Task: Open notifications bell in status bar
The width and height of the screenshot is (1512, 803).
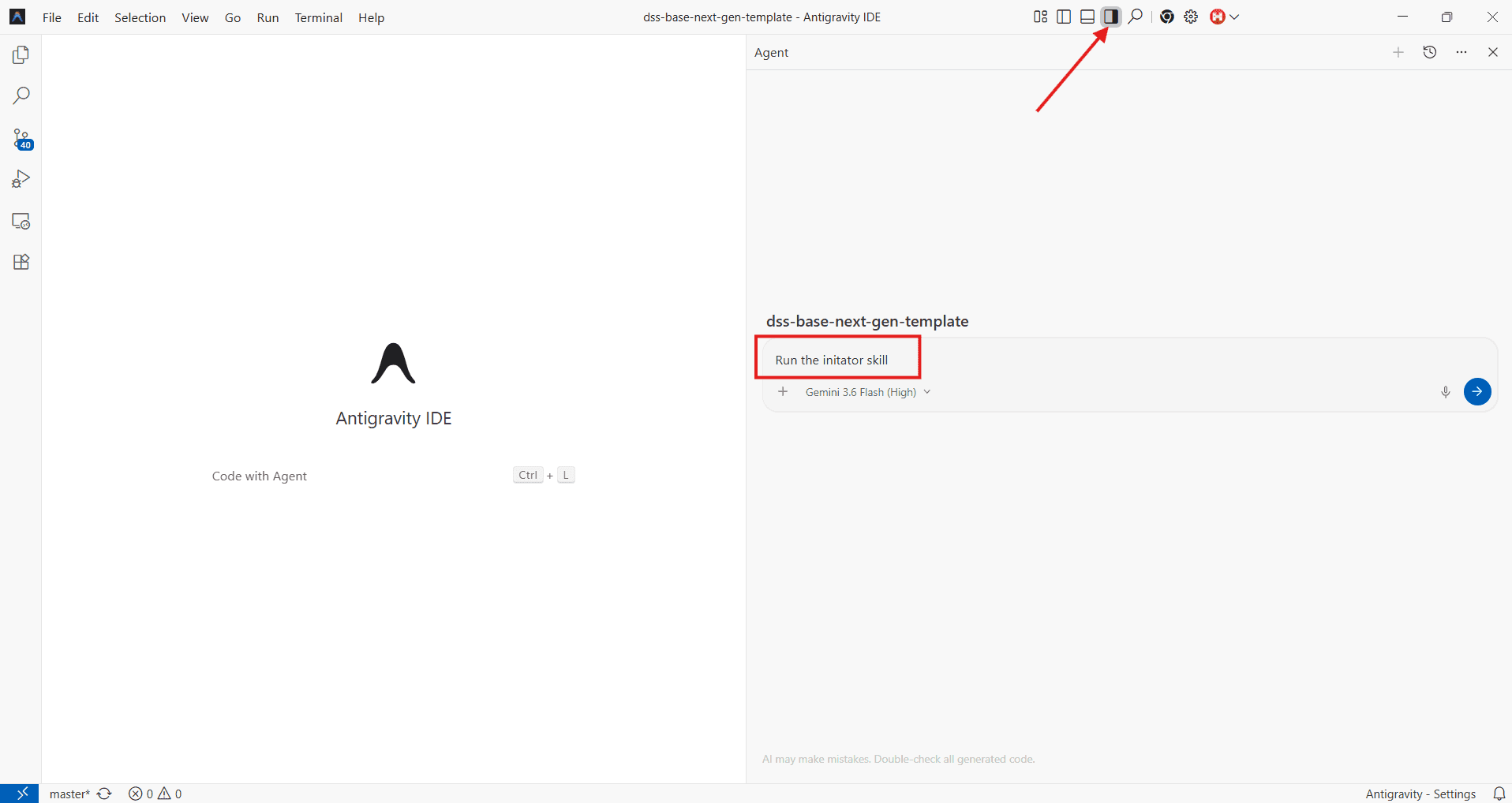Action: point(1499,794)
